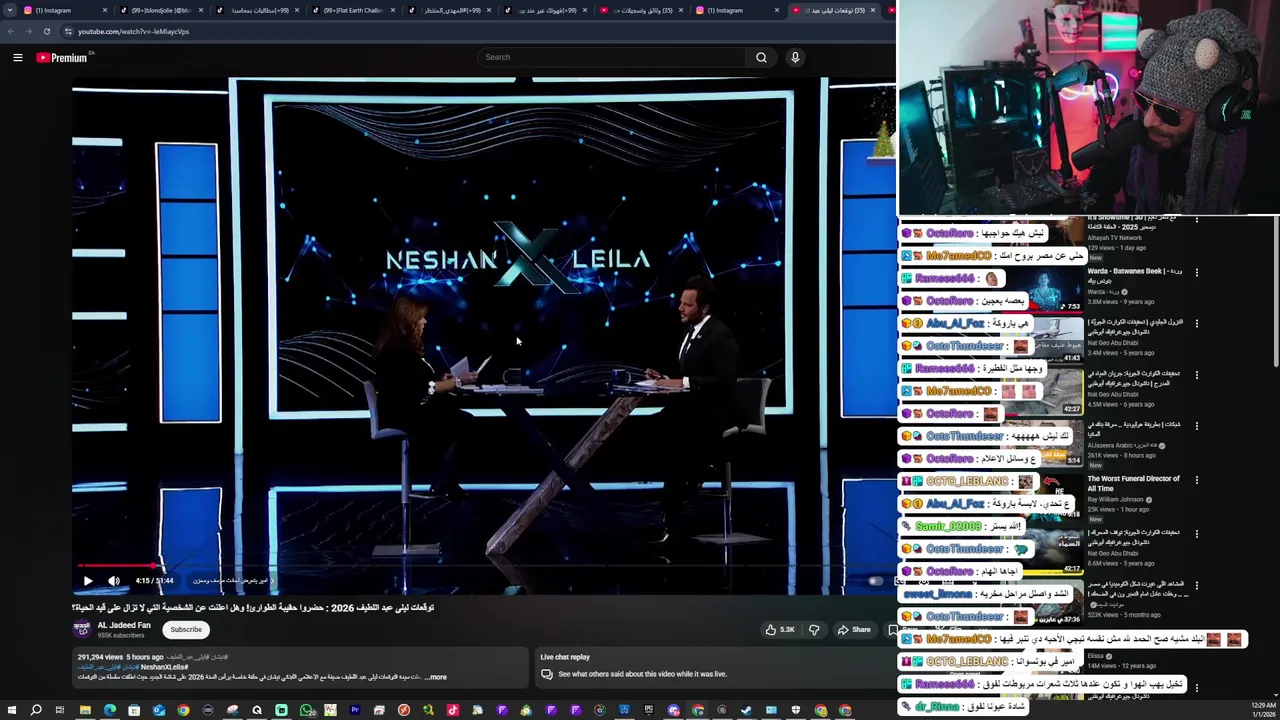The width and height of the screenshot is (1280, 720).
Task: Switch to the second Instagram tab
Action: [x=735, y=10]
